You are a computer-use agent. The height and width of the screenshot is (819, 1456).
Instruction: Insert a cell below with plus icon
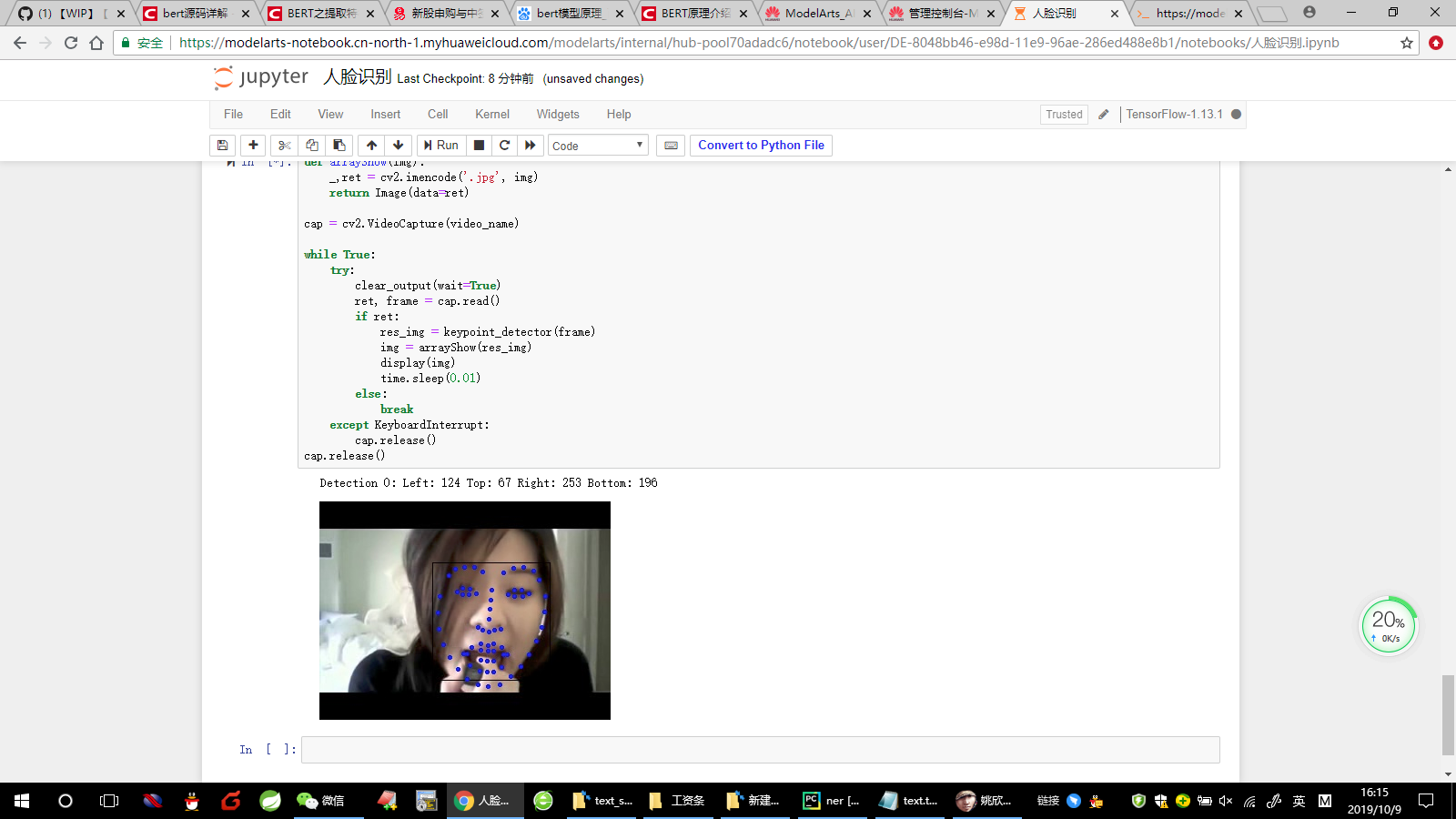(253, 146)
